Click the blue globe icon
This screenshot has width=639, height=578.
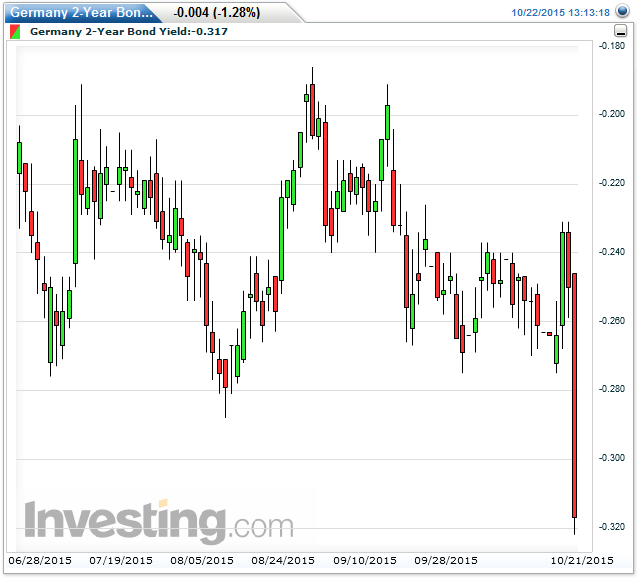[x=622, y=11]
